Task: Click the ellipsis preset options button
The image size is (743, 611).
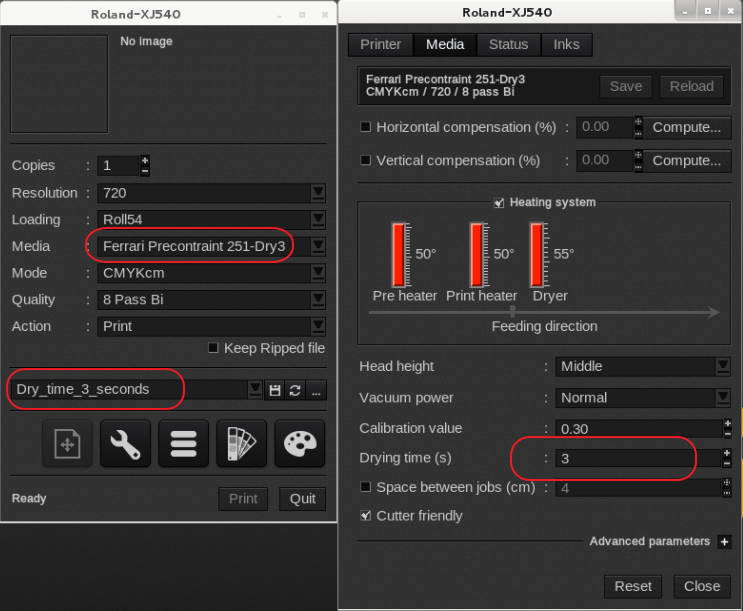Action: point(316,390)
